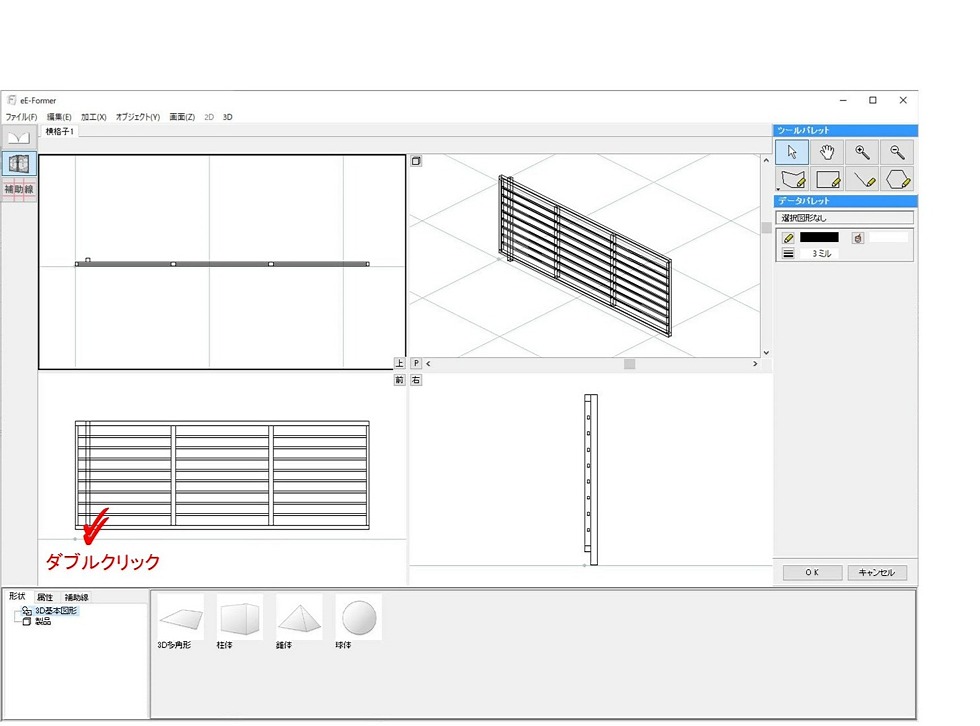Screen dimensions: 980x726
Task: Toggle the 補助線 guide lines sidebar button
Action: coord(19,189)
